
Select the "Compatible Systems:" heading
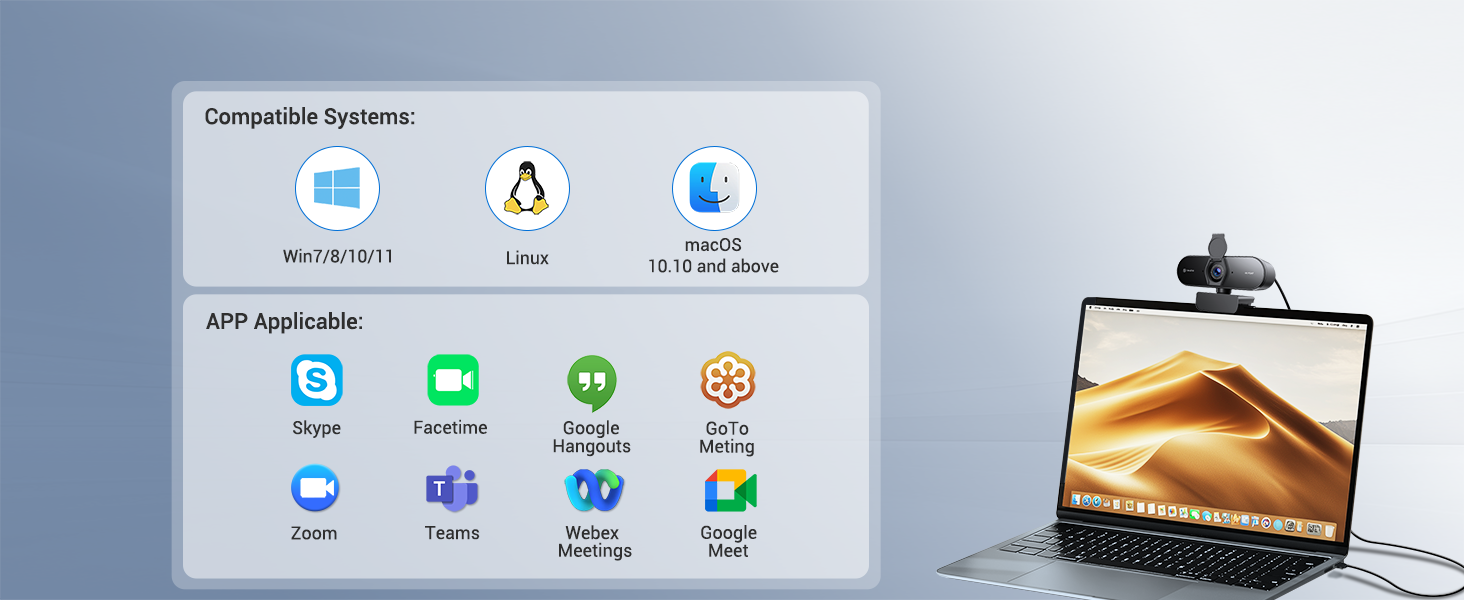(309, 117)
